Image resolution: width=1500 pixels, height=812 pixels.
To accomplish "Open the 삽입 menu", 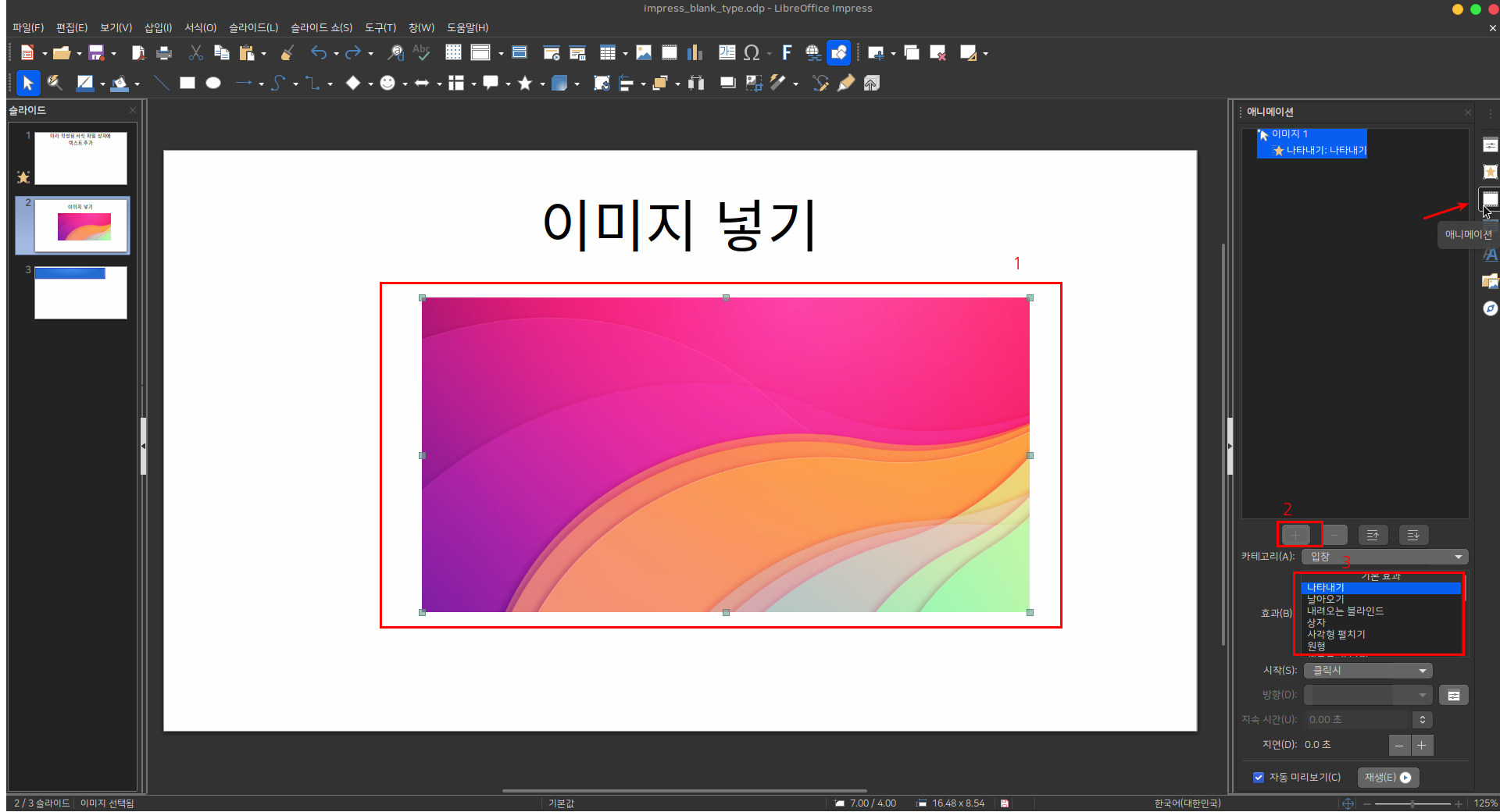I will coord(158,27).
